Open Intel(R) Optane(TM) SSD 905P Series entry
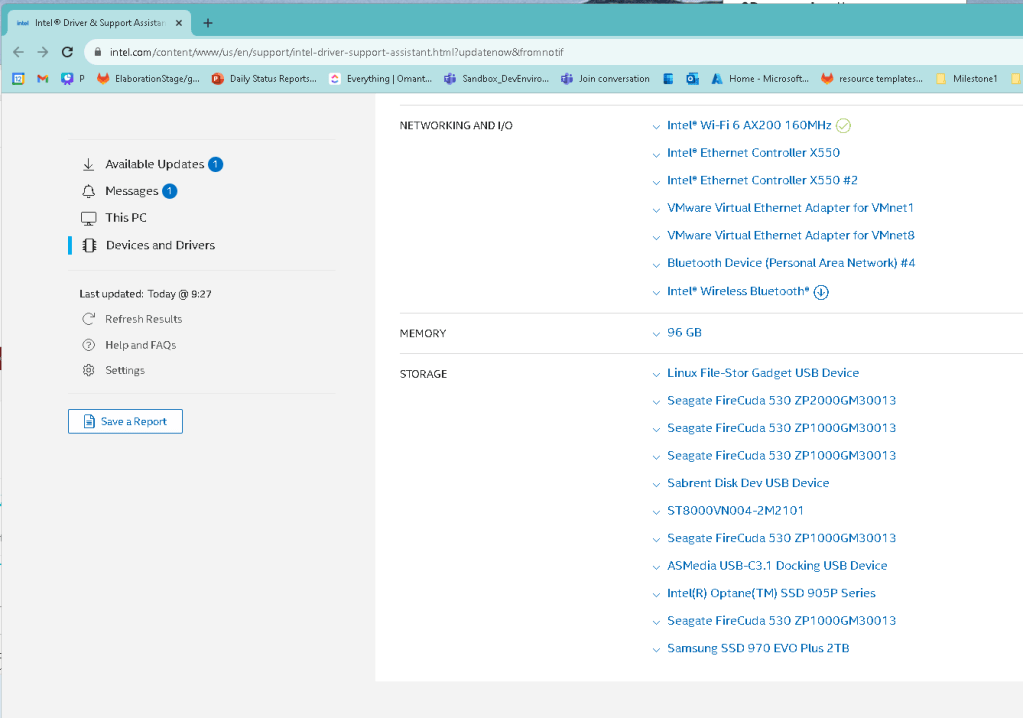1023x718 pixels. [x=771, y=593]
